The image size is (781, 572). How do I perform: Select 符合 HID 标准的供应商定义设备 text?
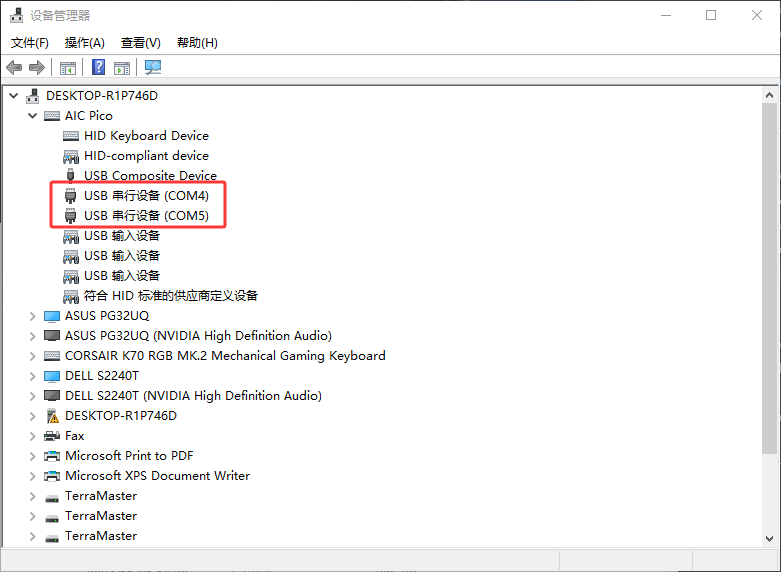pyautogui.click(x=171, y=295)
